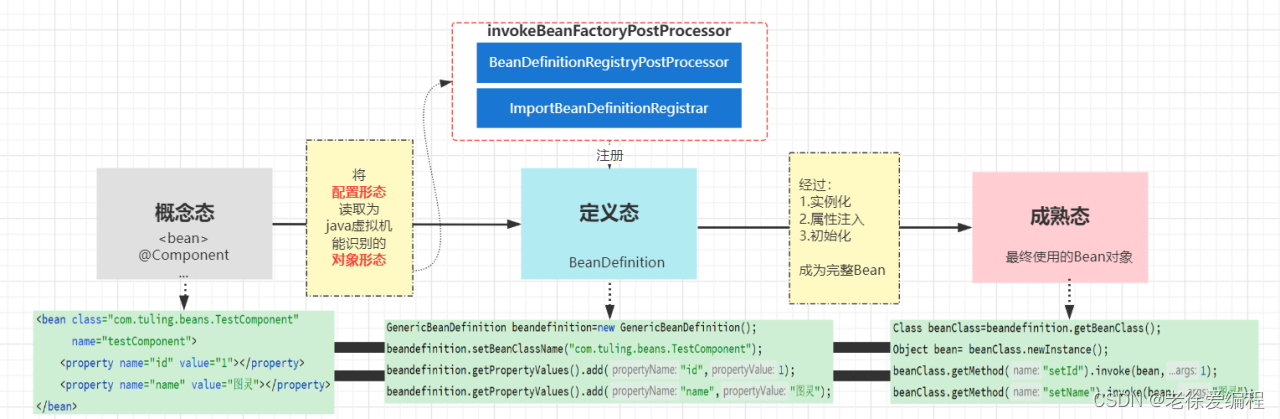1280x419 pixels.
Task: Click the red 对象形态 text
Action: click(359, 260)
